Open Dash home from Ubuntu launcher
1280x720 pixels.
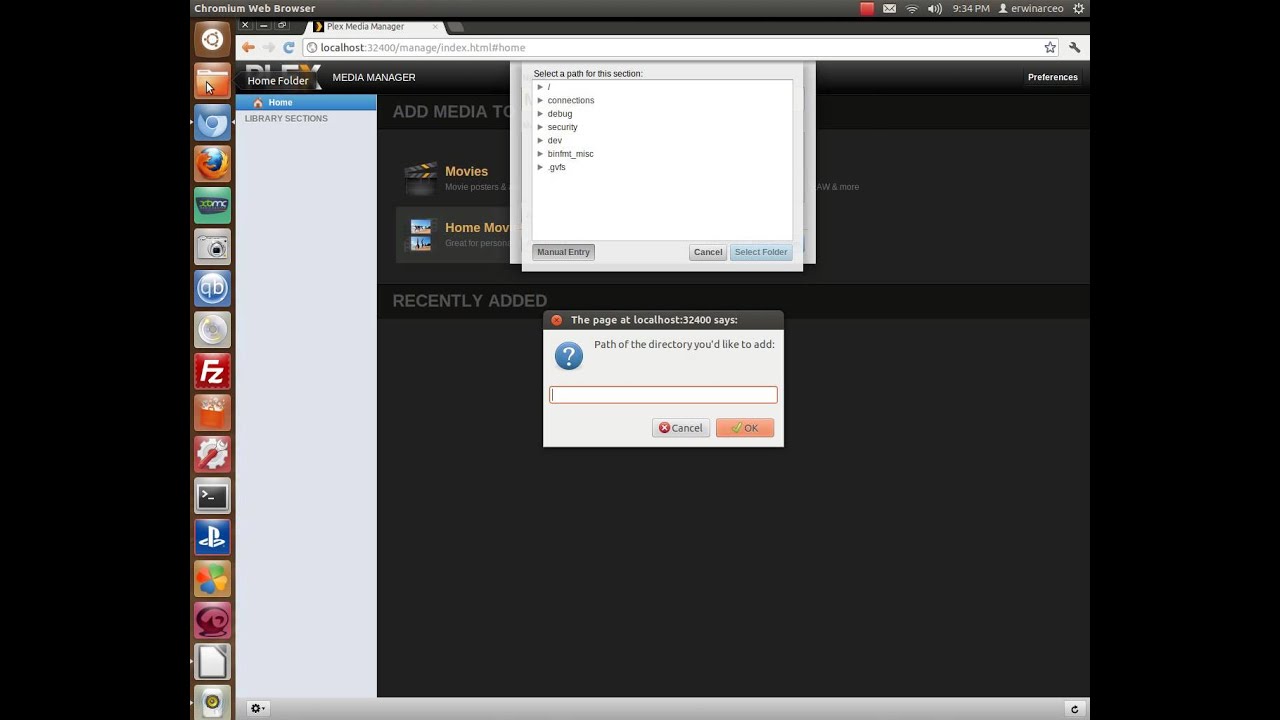pos(212,39)
